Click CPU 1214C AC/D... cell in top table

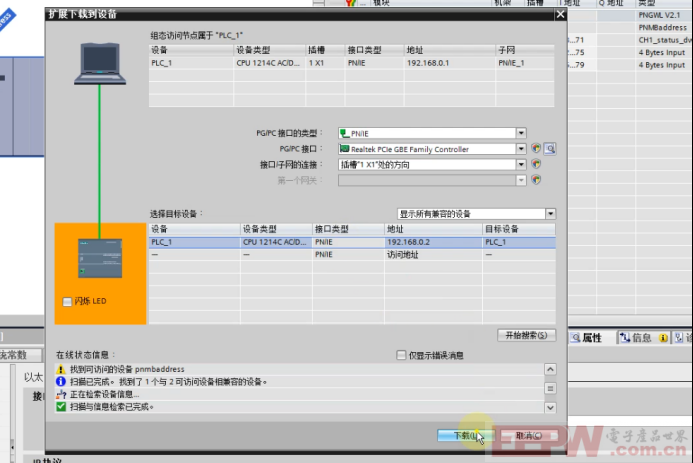coord(268,63)
